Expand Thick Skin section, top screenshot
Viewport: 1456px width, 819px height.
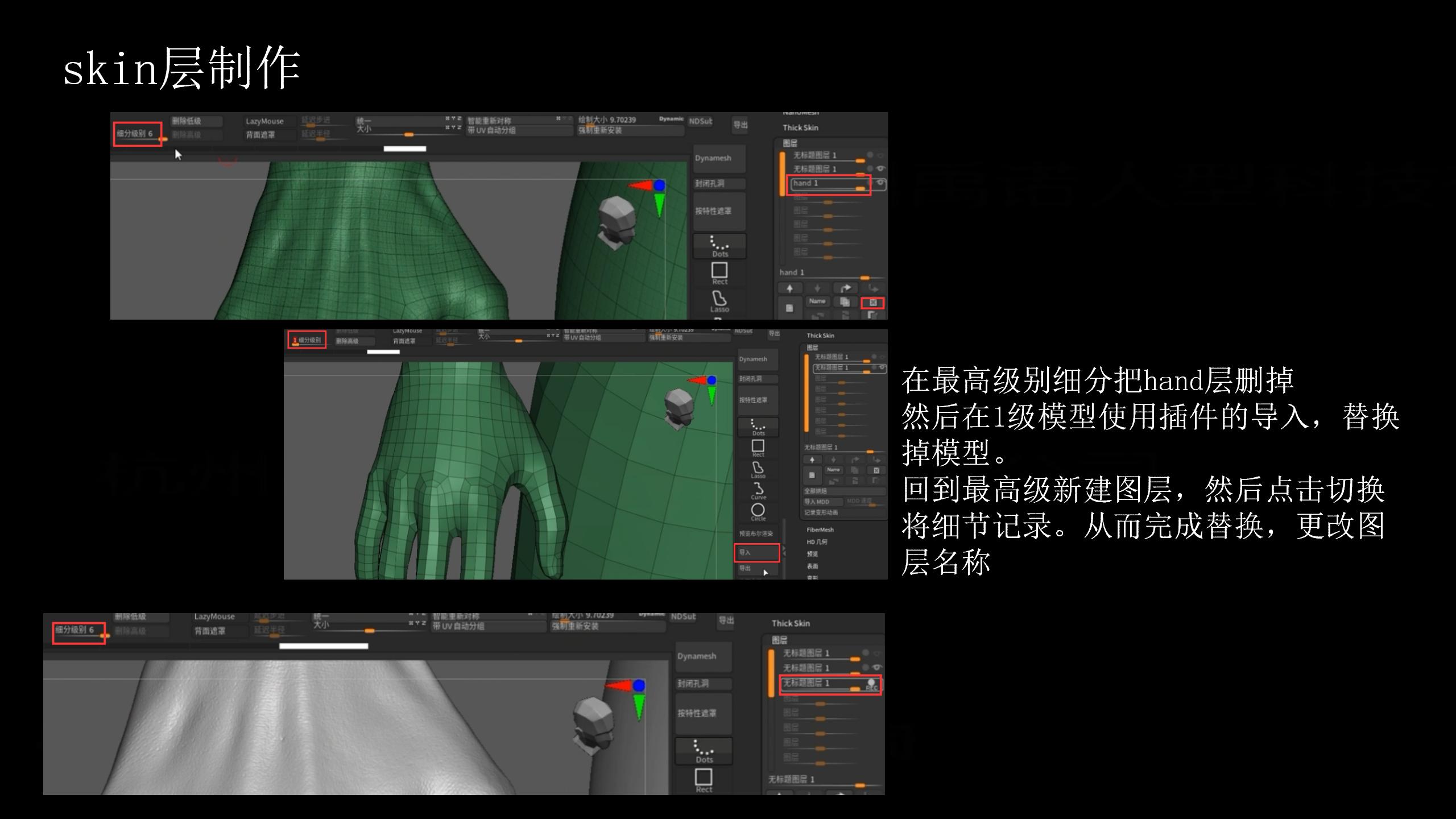click(x=800, y=127)
